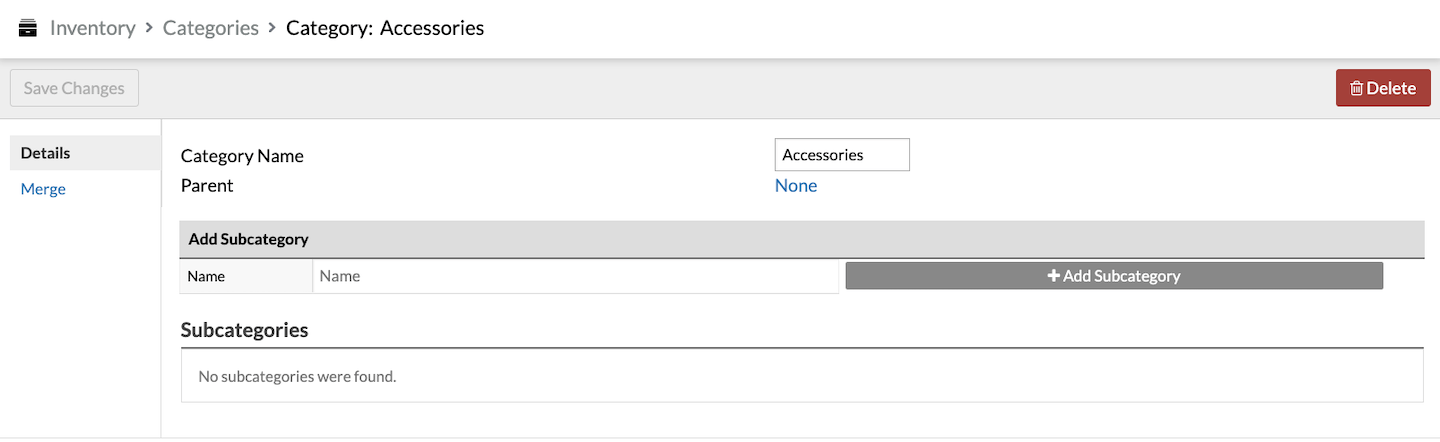Click the Save Changes button
Viewport: 1440px width, 442px height.
(x=74, y=88)
